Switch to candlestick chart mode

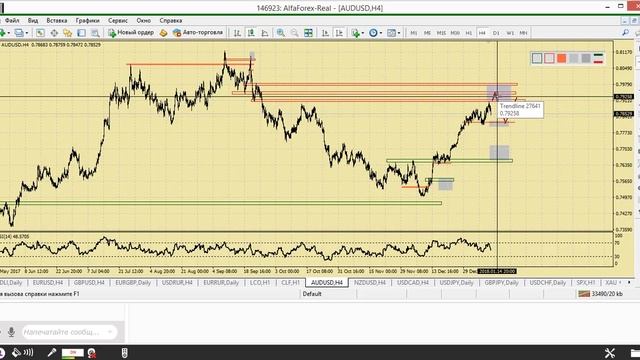(251, 33)
